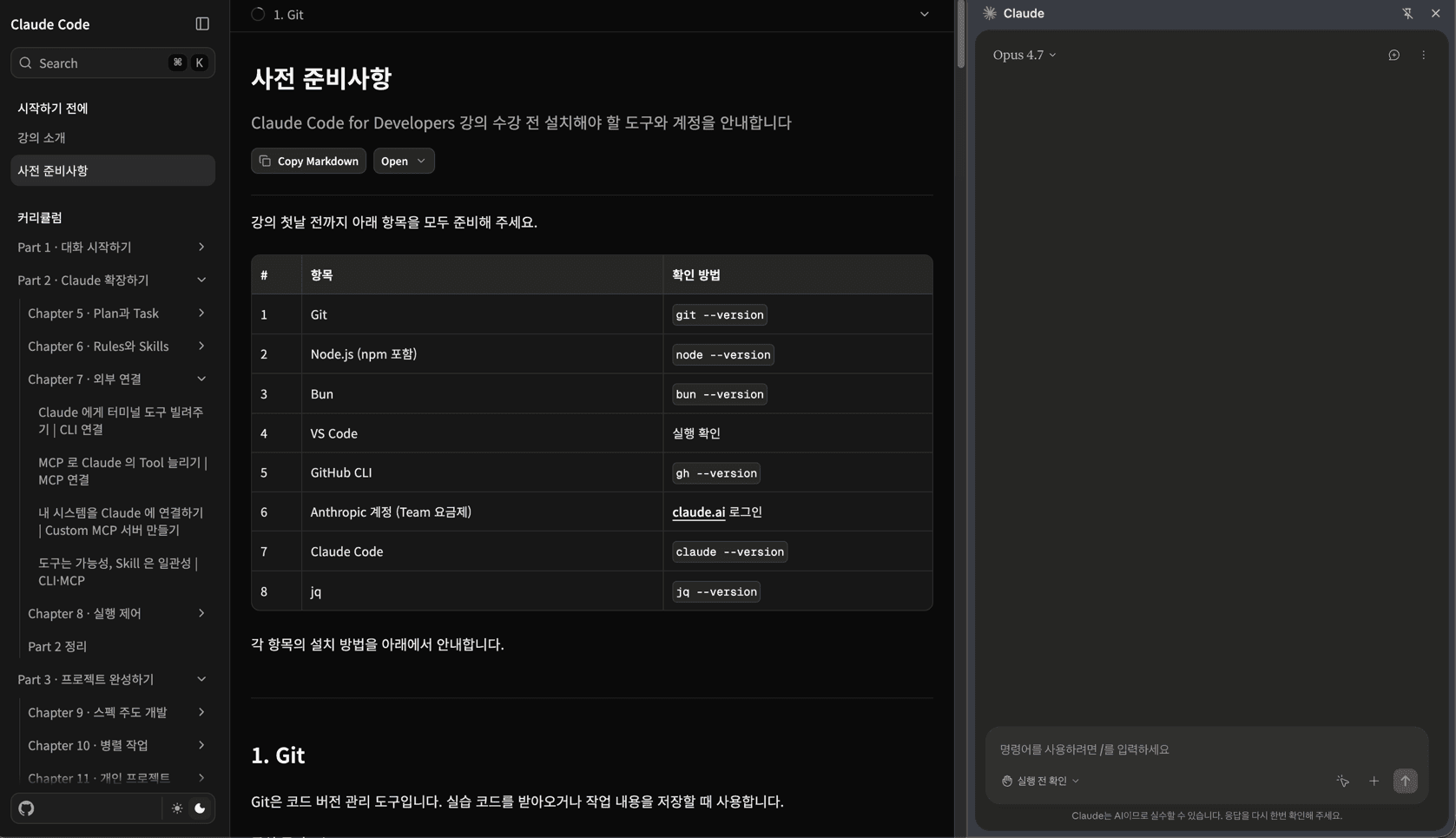The image size is (1456, 838).
Task: Open 내 시스템을 Claude 에 연결하기 page
Action: 122,521
